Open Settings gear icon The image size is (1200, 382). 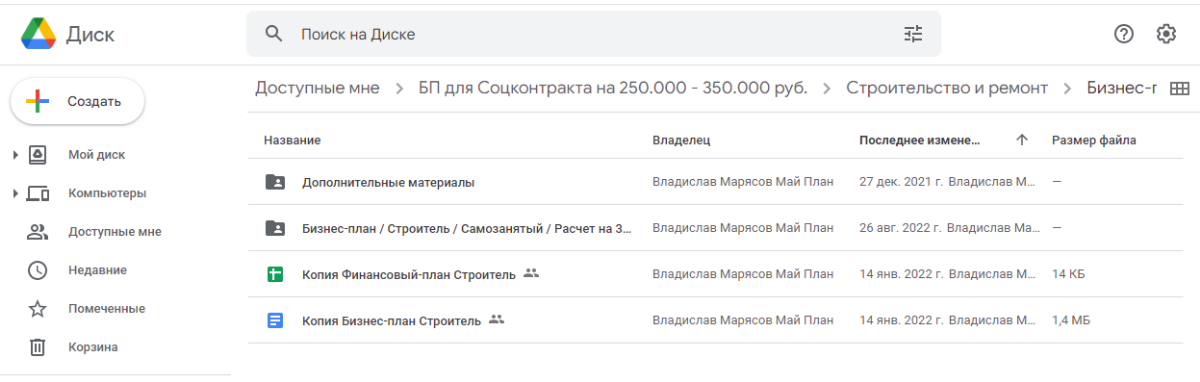[1166, 34]
